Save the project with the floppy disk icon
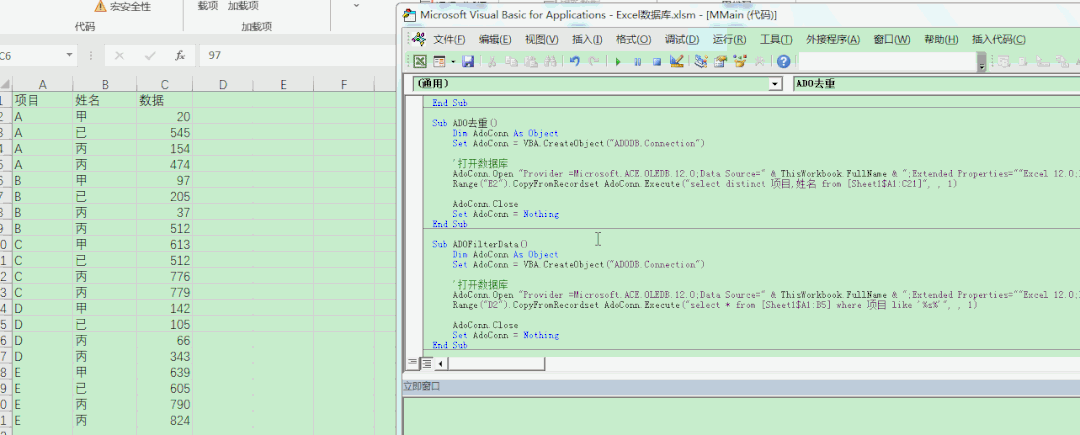The width and height of the screenshot is (1080, 435). coord(468,62)
